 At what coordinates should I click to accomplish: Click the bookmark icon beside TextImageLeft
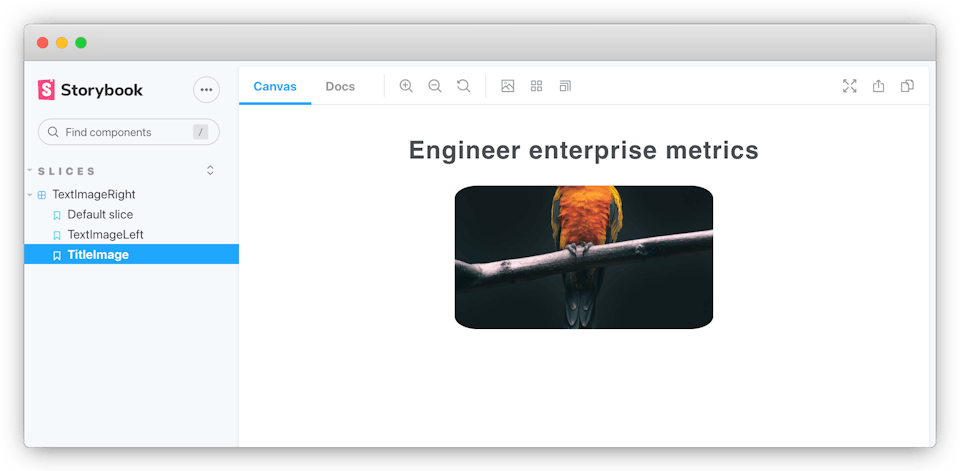57,235
